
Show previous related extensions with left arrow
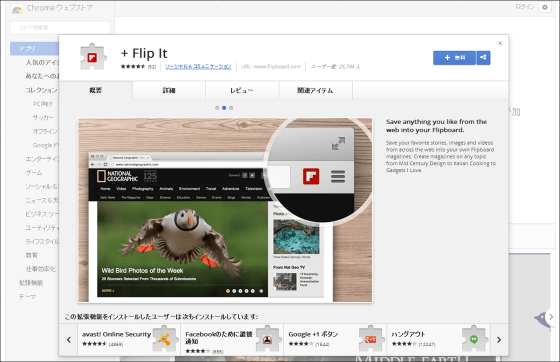coord(69,340)
